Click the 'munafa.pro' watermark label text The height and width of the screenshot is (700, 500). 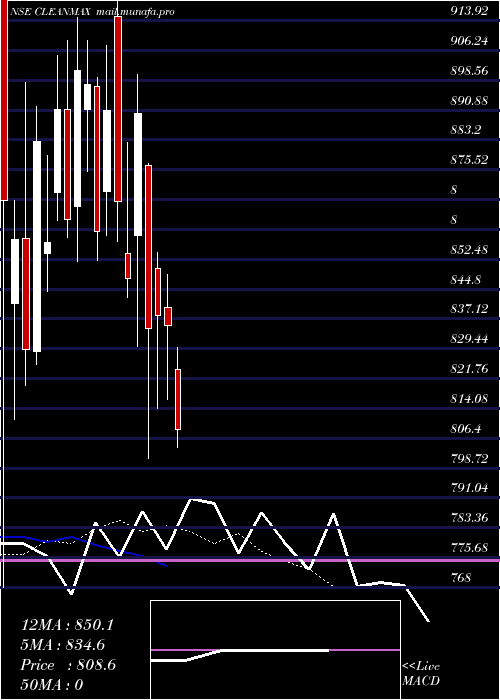[146, 12]
